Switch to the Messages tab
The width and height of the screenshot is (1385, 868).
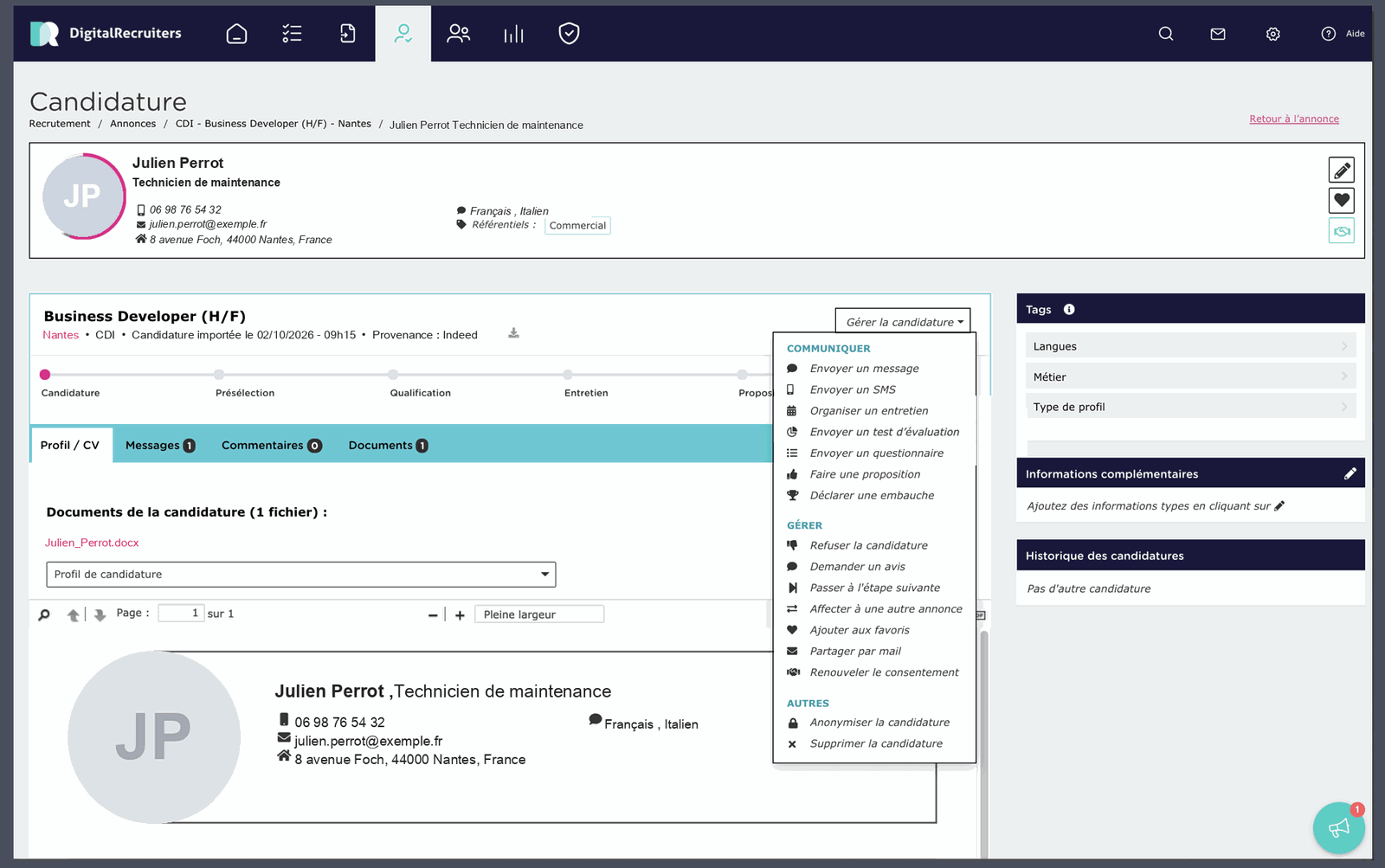[160, 445]
